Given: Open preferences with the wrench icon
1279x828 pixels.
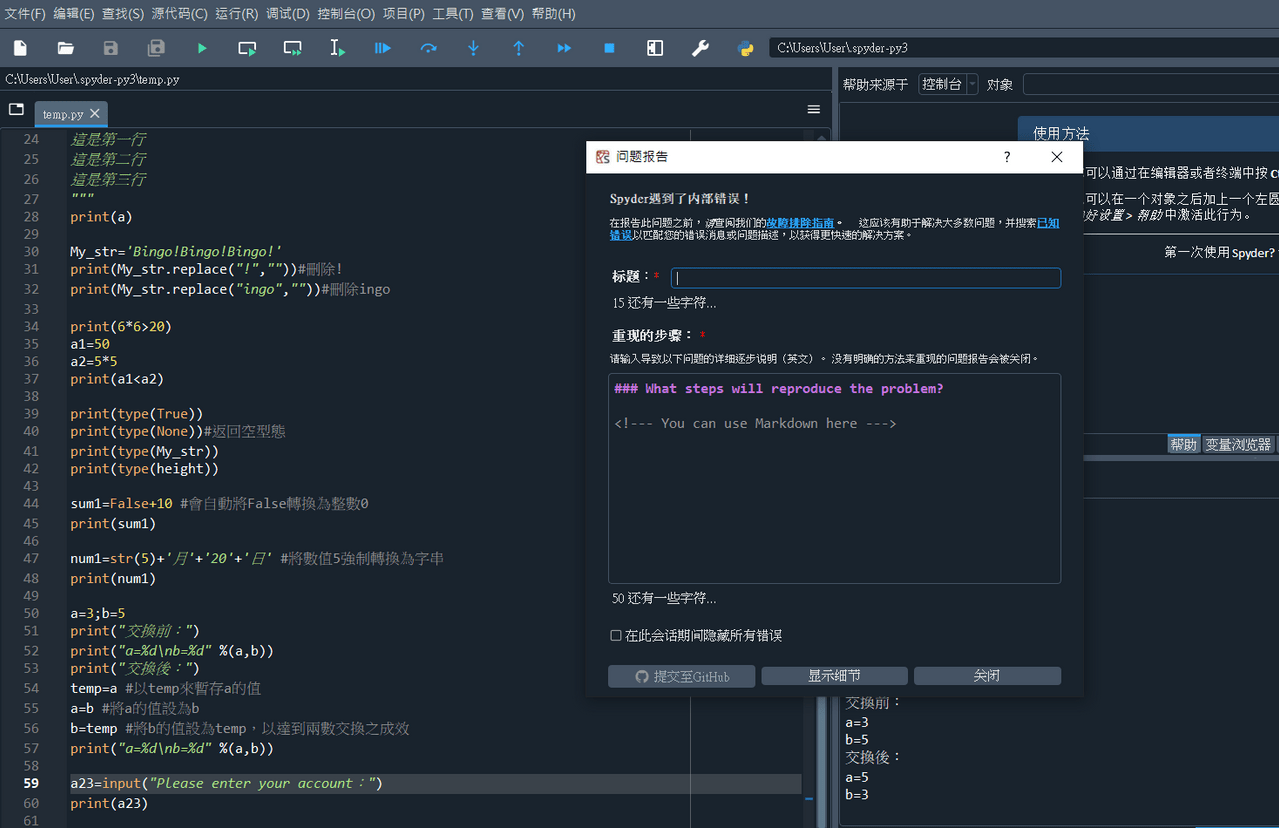Looking at the screenshot, I should (700, 48).
